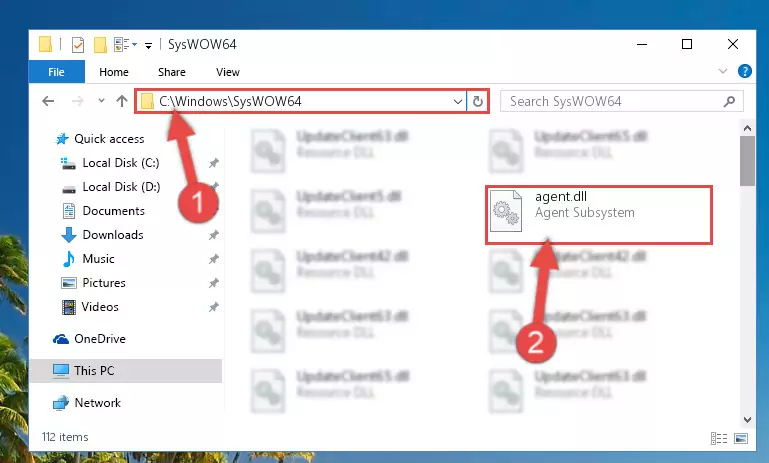Viewport: 769px width, 463px height.
Task: Select This PC in the navigation pane
Action: coord(126,371)
